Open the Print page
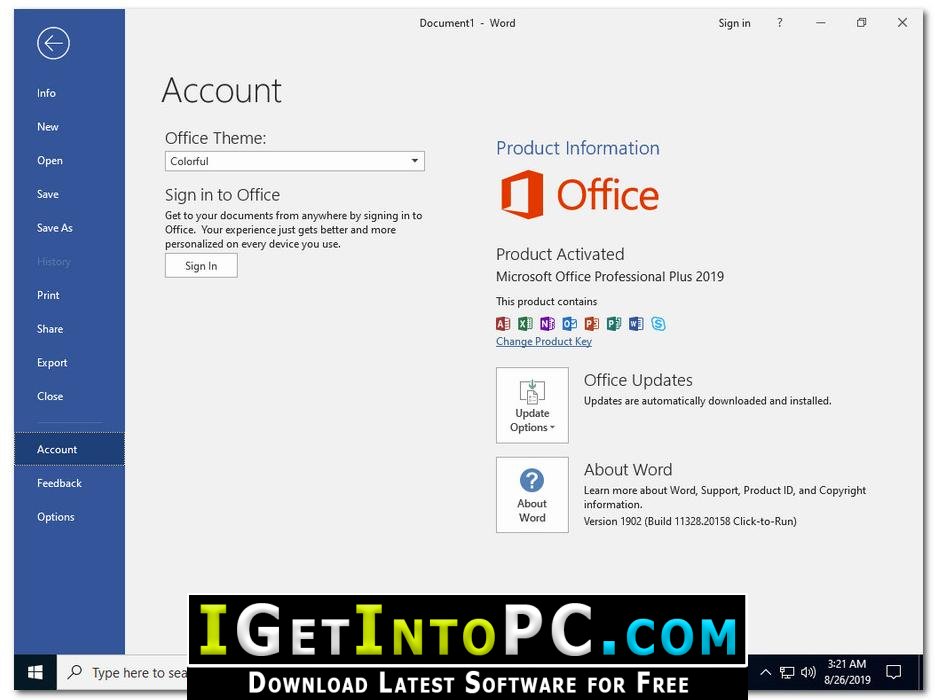This screenshot has width=936, height=700. [x=48, y=295]
